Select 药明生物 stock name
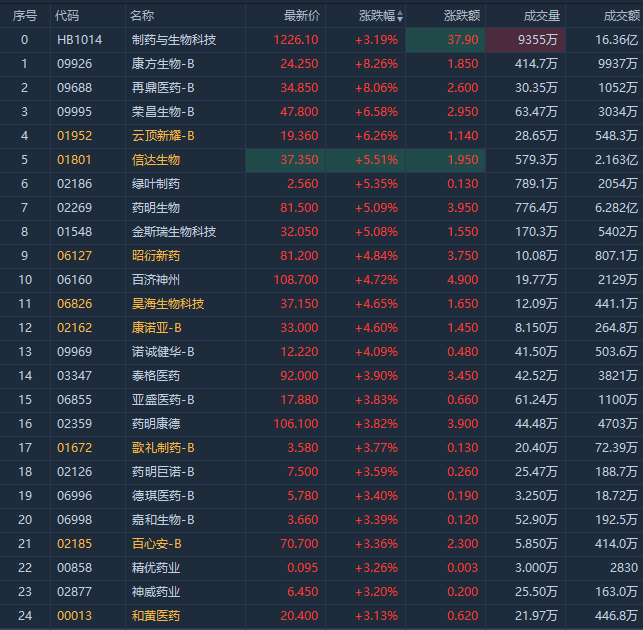The height and width of the screenshot is (630, 643). pyautogui.click(x=156, y=208)
